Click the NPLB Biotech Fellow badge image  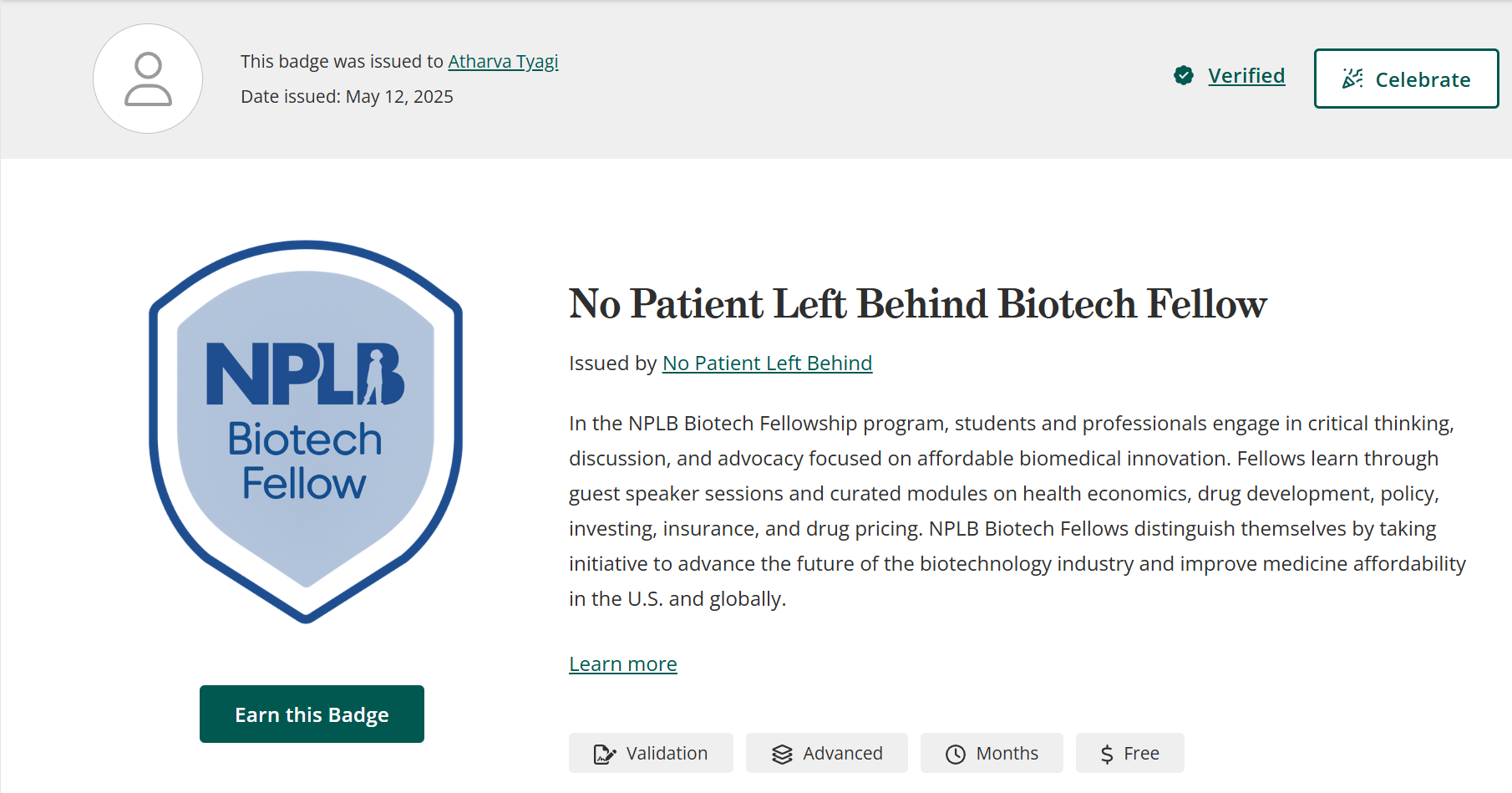pyautogui.click(x=306, y=431)
